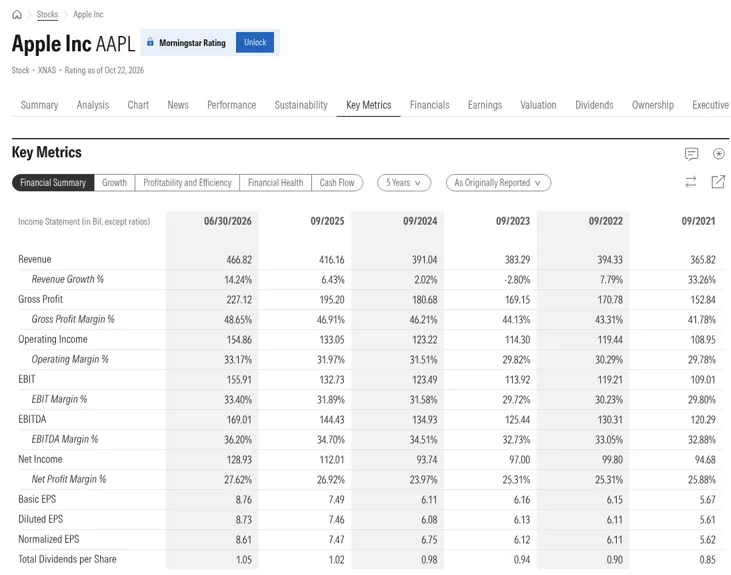
Task: Click the 06/30/2026 column header
Action: click(x=228, y=221)
